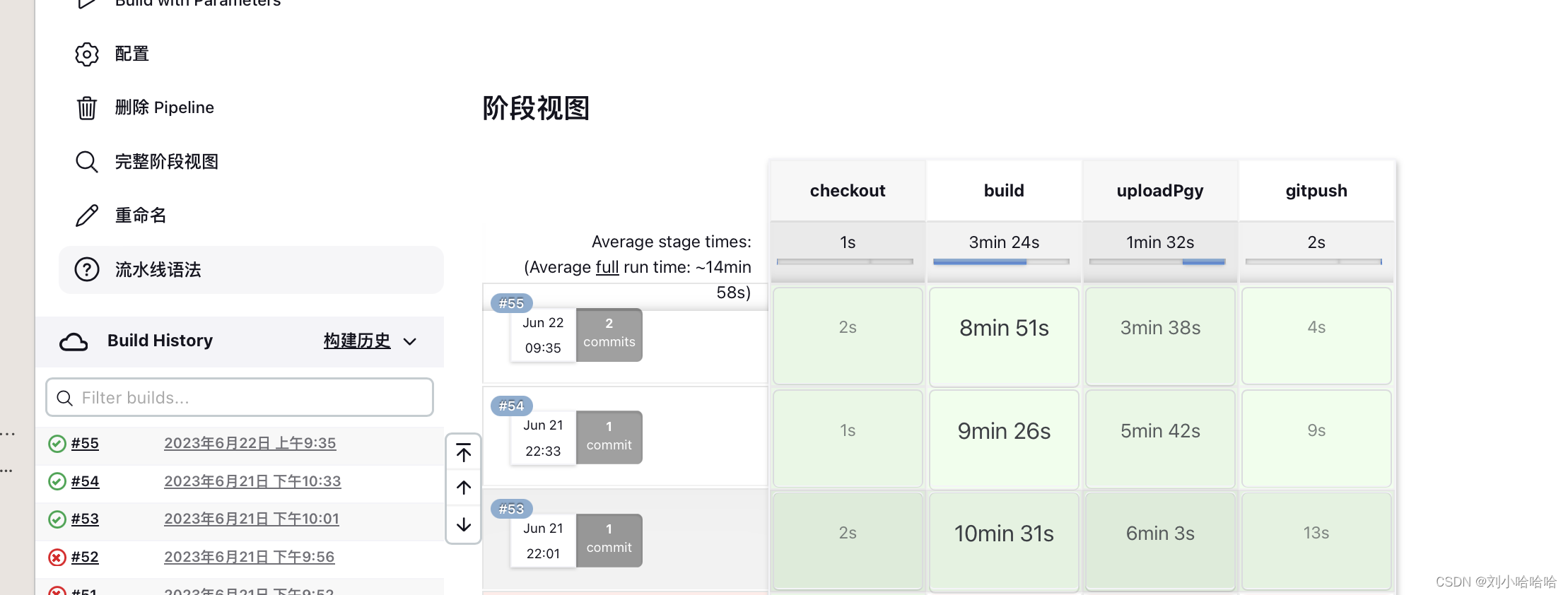Focus the Filter builds input field
Viewport: 1568px width, 595px height.
240,397
